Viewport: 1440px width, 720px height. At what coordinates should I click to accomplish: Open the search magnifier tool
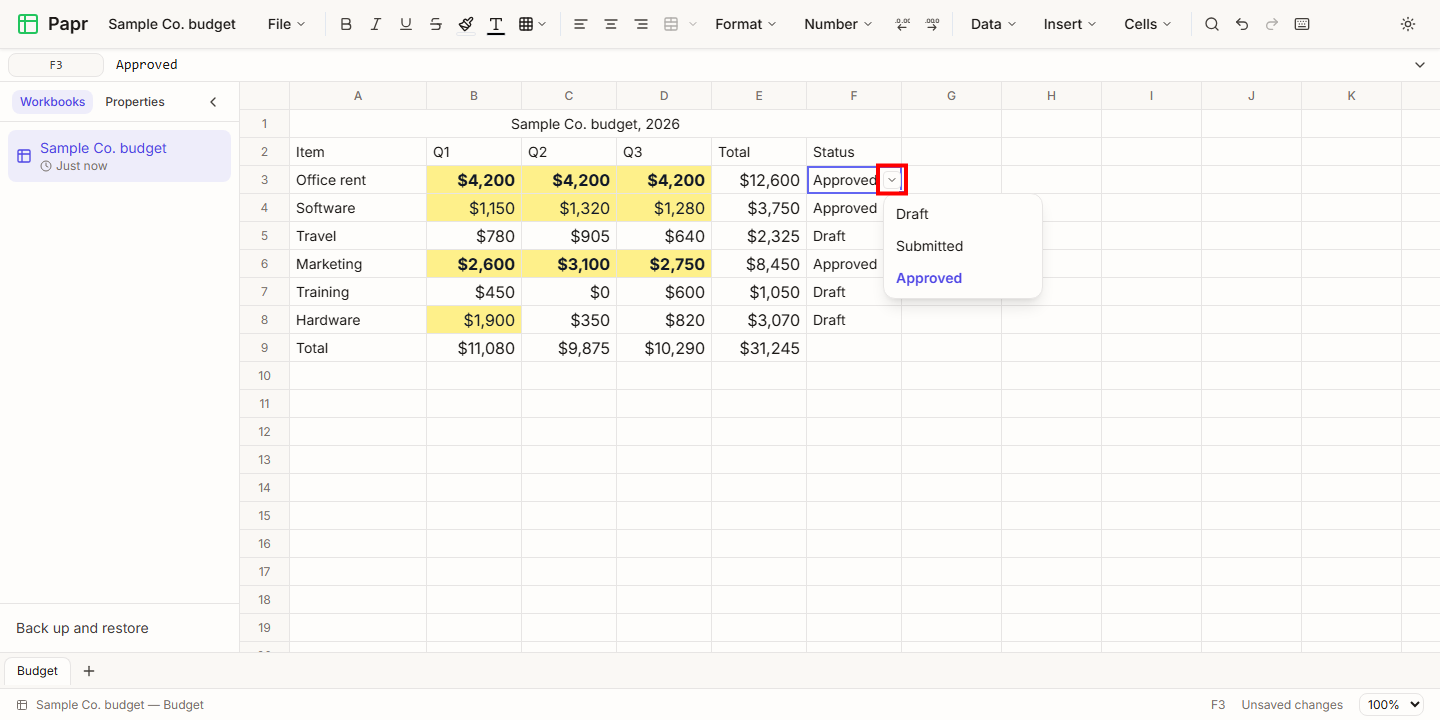[x=1212, y=24]
